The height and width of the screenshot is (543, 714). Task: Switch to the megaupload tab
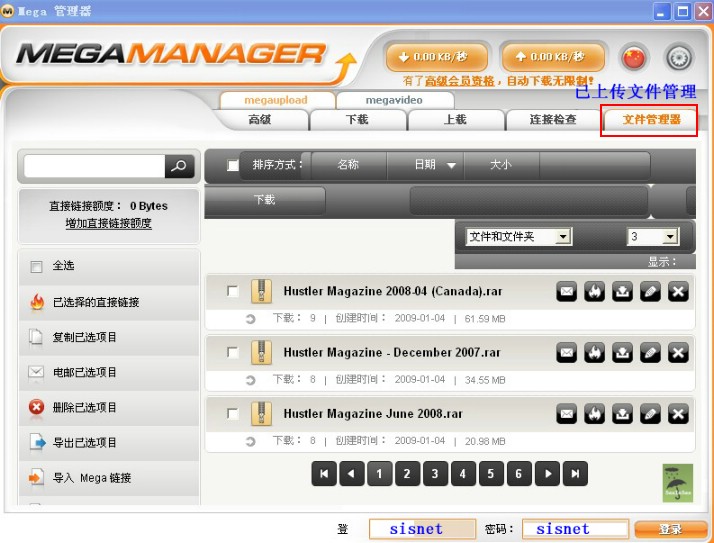coord(276,100)
